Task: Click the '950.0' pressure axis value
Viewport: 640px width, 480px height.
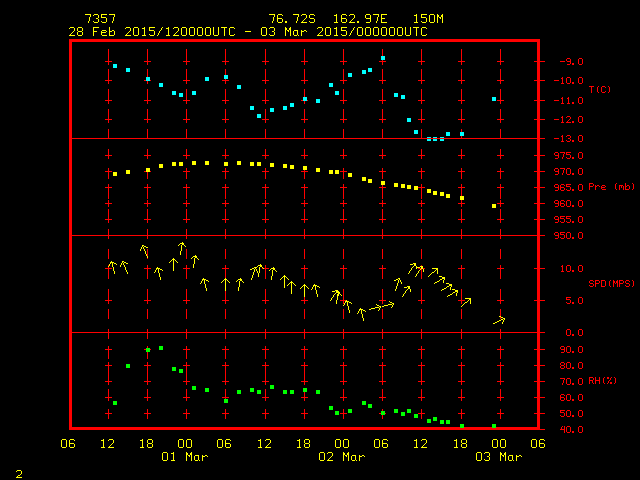Action: 569,236
